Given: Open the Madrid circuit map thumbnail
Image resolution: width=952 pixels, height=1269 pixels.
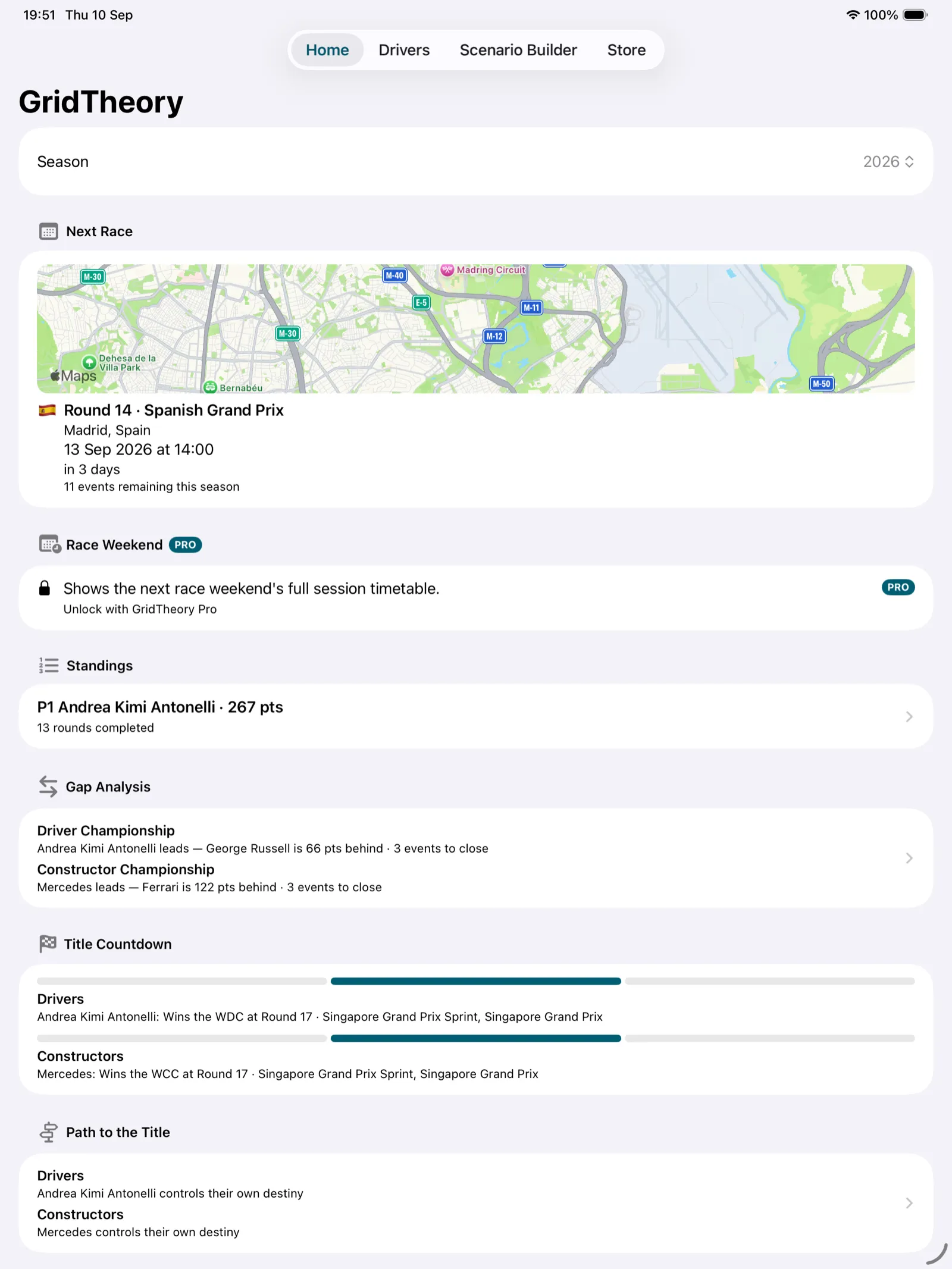Looking at the screenshot, I should click(476, 328).
